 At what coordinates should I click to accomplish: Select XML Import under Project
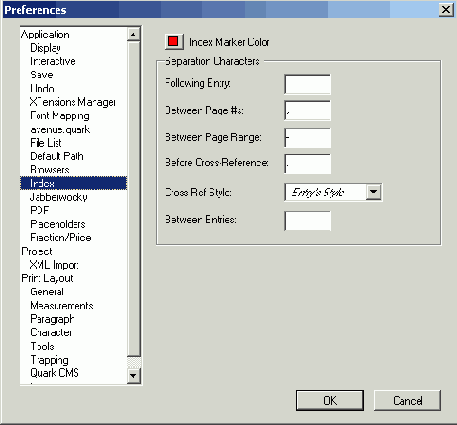click(x=54, y=265)
